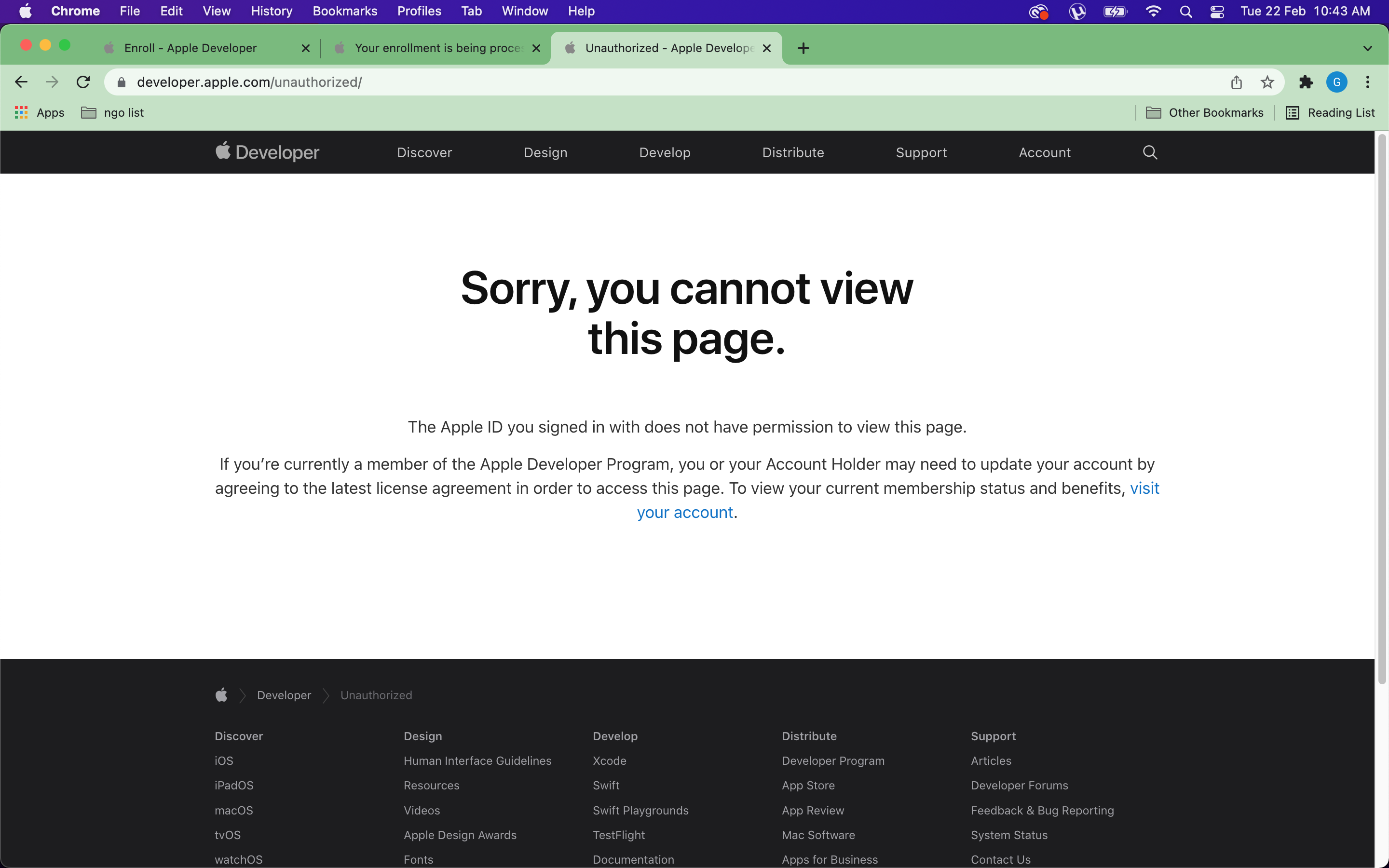Open the Chrome menu in menu bar
Screen dimensions: 1389x868
coord(75,11)
